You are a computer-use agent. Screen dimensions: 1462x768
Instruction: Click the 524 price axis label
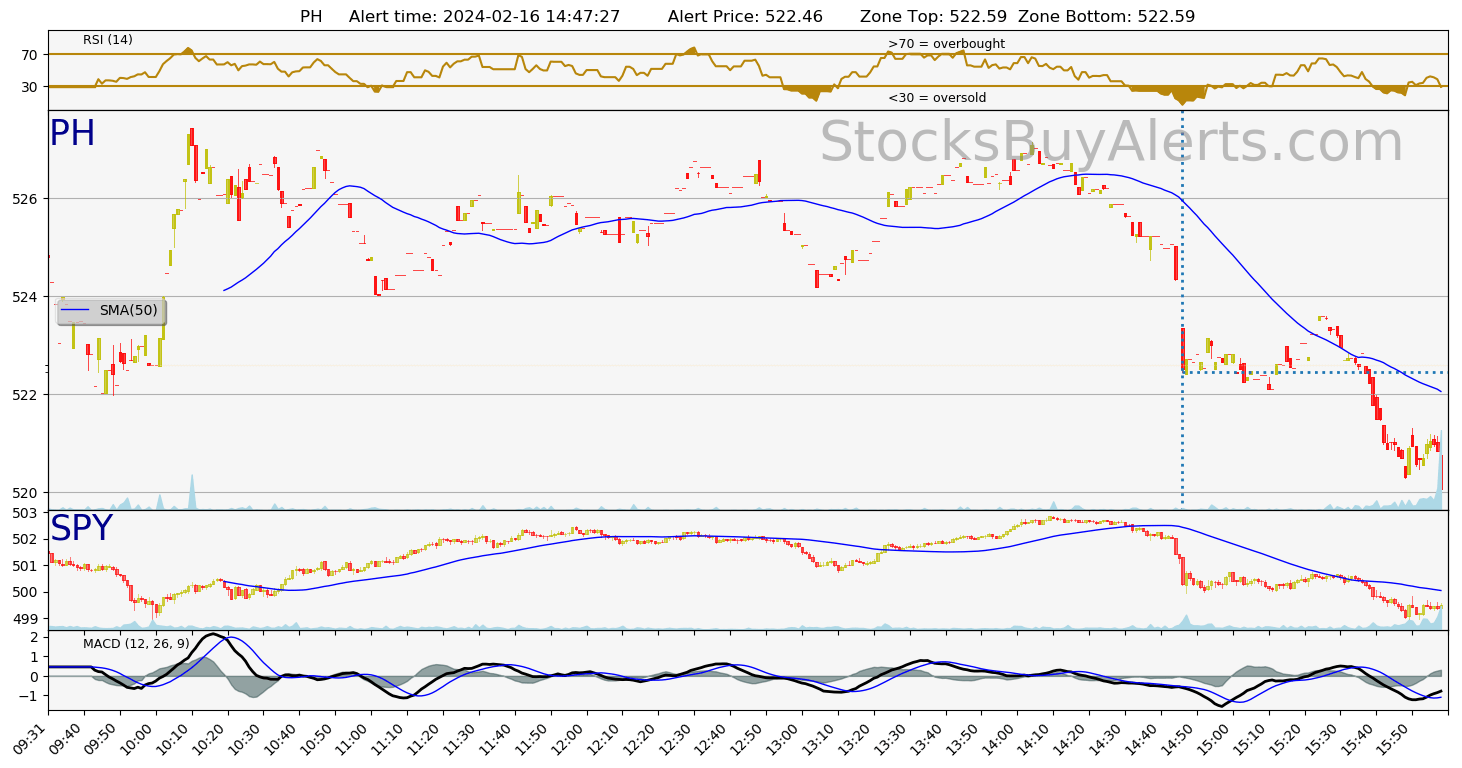pyautogui.click(x=25, y=297)
